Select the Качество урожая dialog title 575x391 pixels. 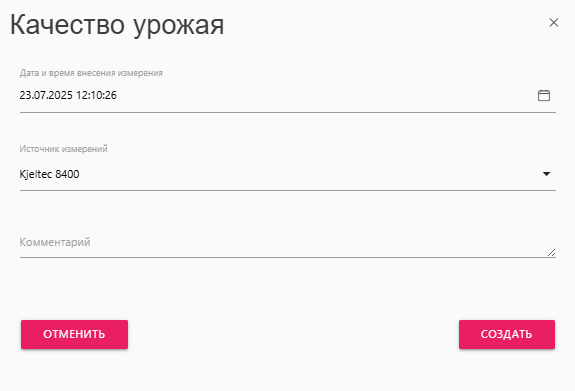pos(117,25)
